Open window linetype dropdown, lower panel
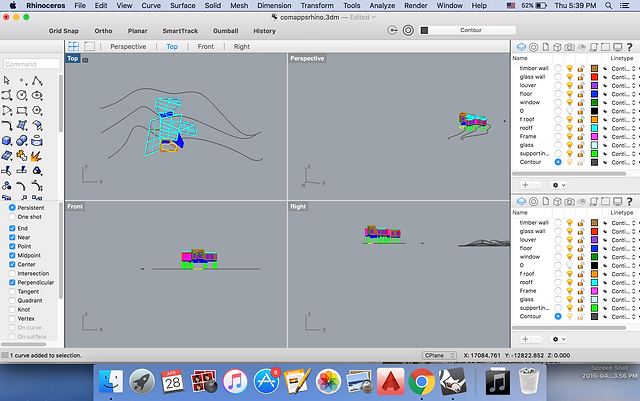This screenshot has width=640, height=401. (624, 257)
